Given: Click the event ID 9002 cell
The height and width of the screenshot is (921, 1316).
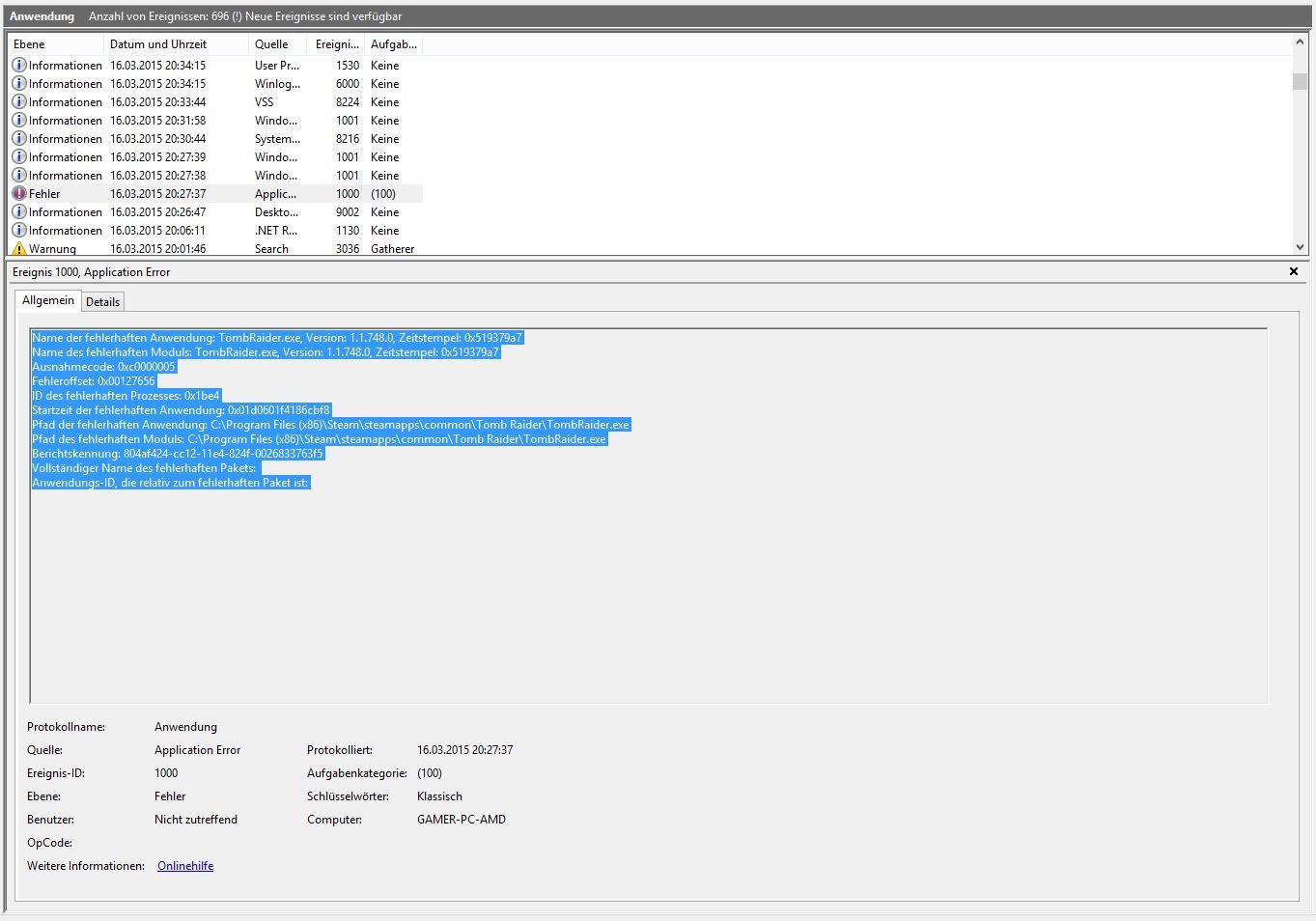Looking at the screenshot, I should tap(348, 211).
